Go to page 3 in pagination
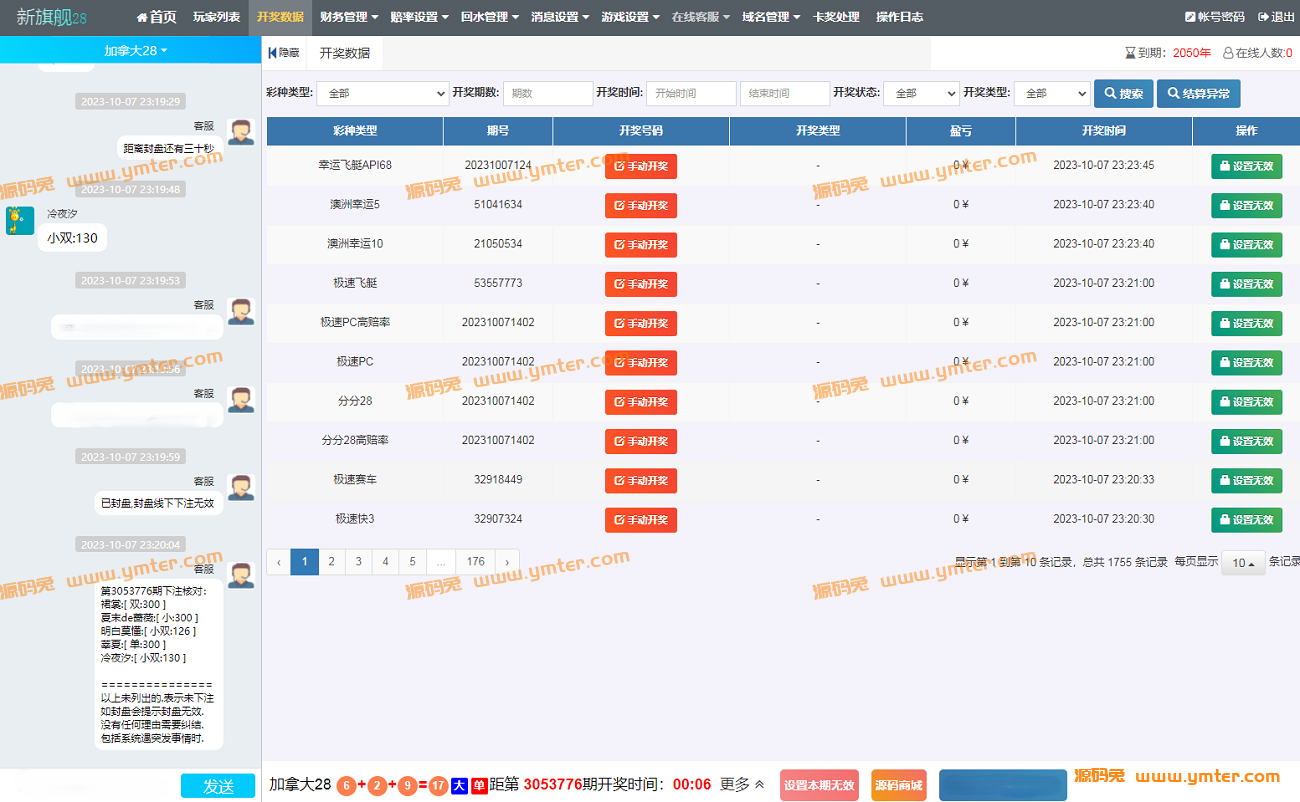Viewport: 1300px width, 802px height. pyautogui.click(x=358, y=562)
